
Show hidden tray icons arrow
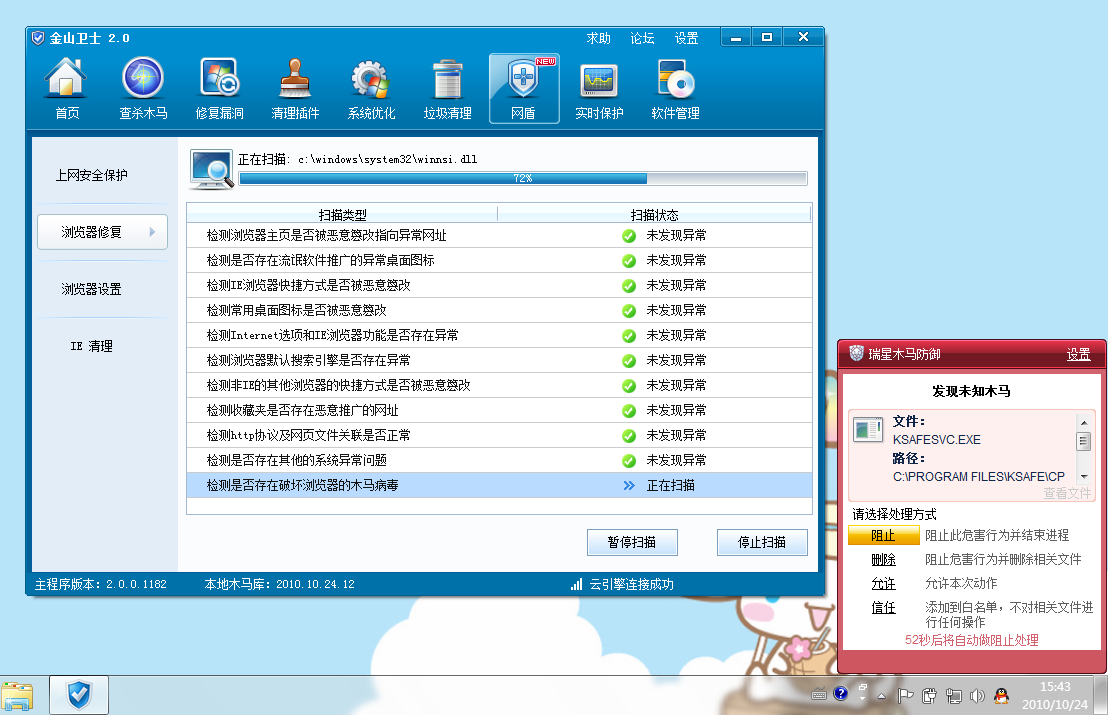pos(881,696)
